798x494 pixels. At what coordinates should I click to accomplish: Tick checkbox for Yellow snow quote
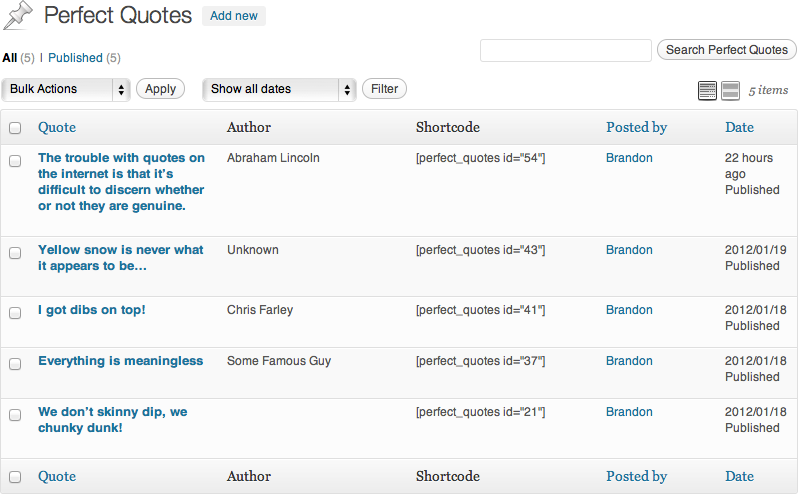tap(15, 253)
